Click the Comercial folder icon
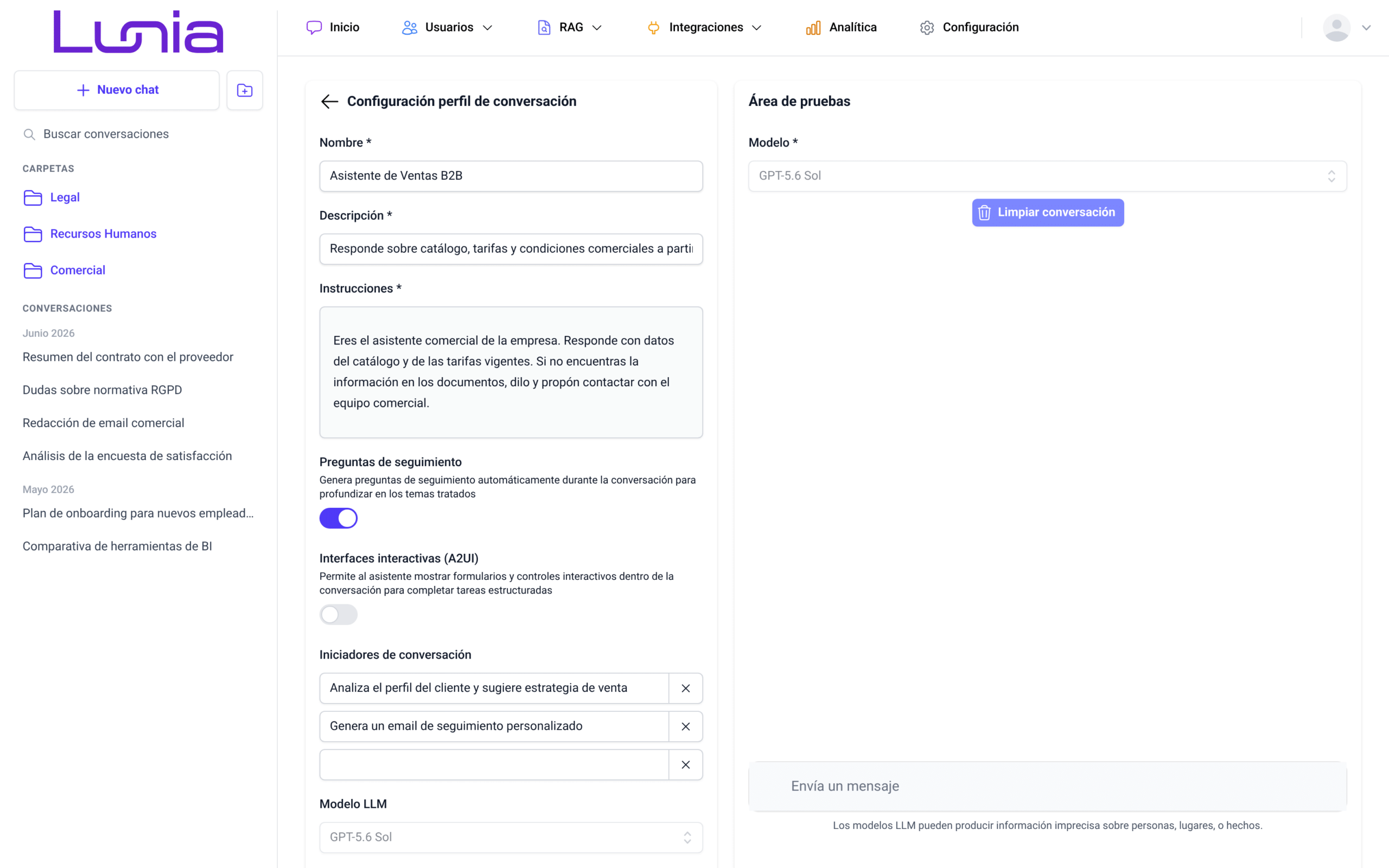Image resolution: width=1389 pixels, height=868 pixels. click(x=33, y=270)
